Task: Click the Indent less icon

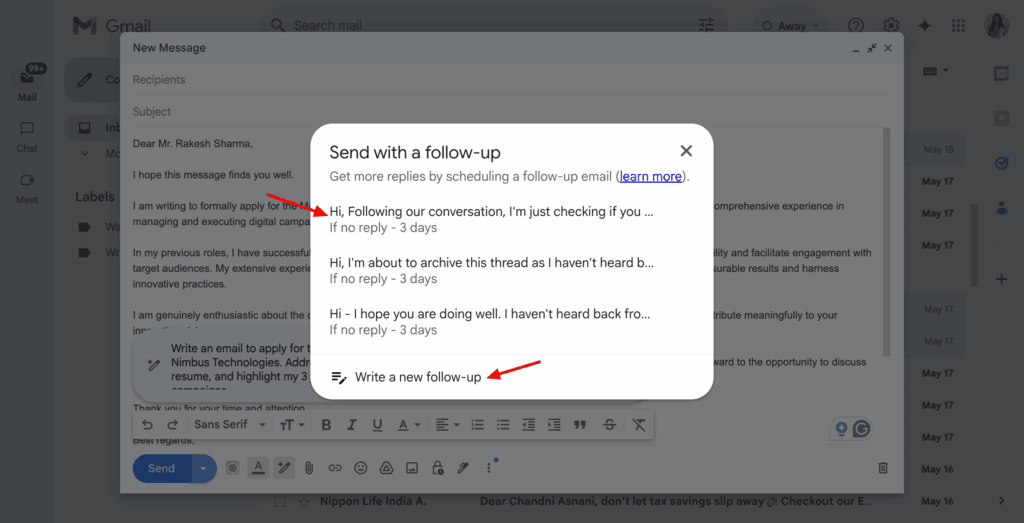Action: (528, 425)
